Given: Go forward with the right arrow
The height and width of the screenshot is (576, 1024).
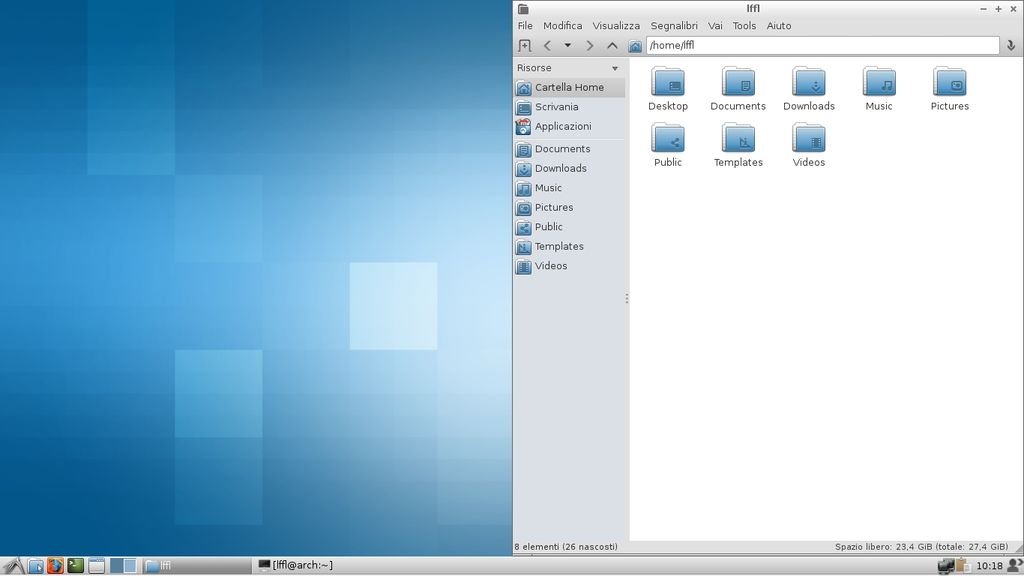Looking at the screenshot, I should click(x=589, y=46).
